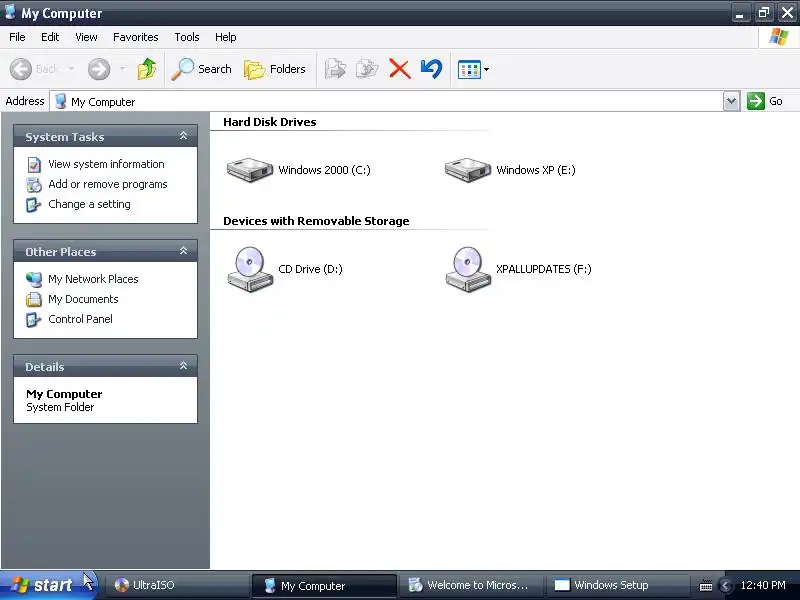Switch to Windows Setup taskbar button
This screenshot has width=800, height=600.
[x=617, y=585]
